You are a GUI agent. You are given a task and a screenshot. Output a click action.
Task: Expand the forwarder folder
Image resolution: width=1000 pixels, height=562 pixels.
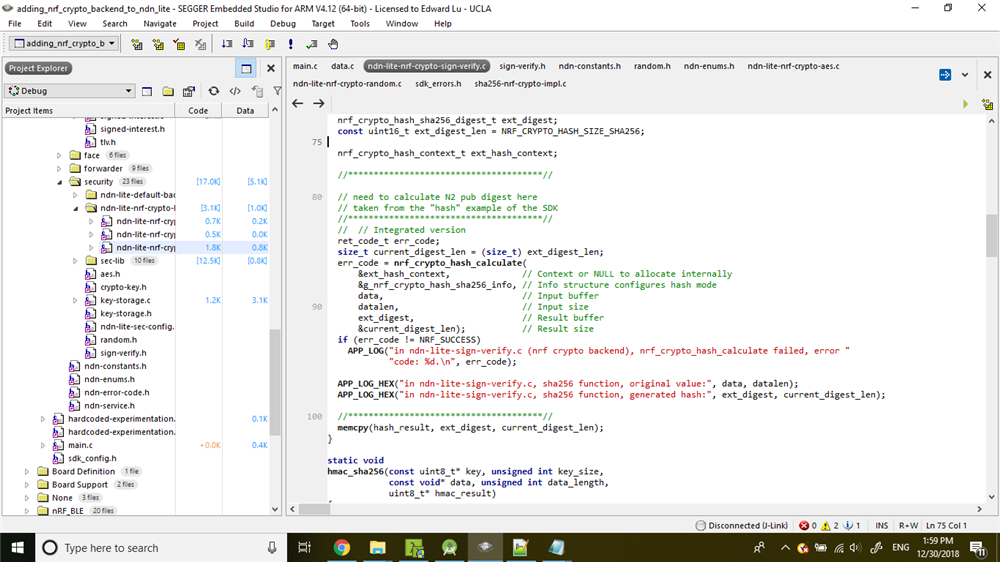point(59,169)
